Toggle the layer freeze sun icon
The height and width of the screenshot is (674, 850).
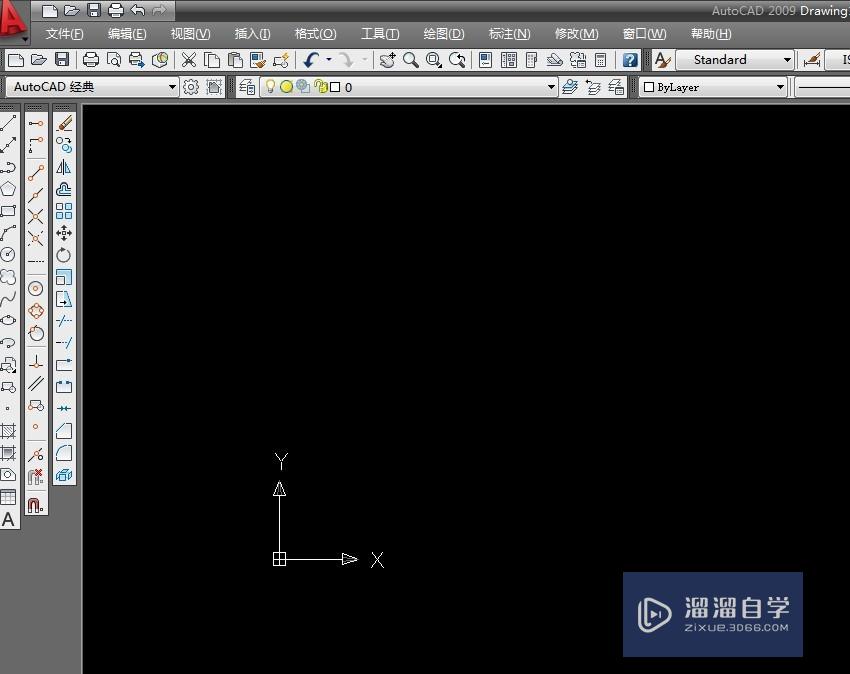coord(286,87)
